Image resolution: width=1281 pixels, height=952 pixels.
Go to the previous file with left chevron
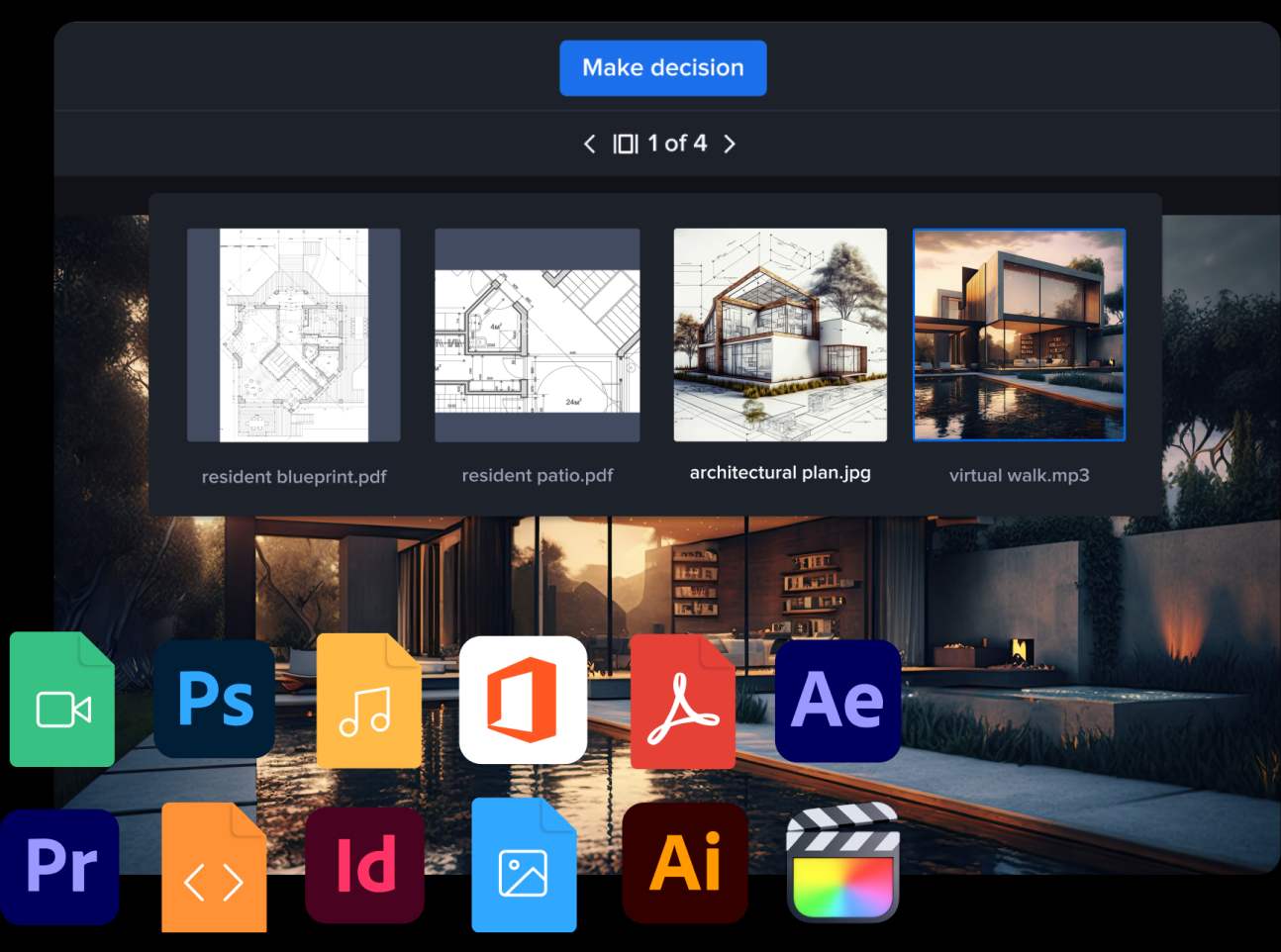pyautogui.click(x=590, y=144)
